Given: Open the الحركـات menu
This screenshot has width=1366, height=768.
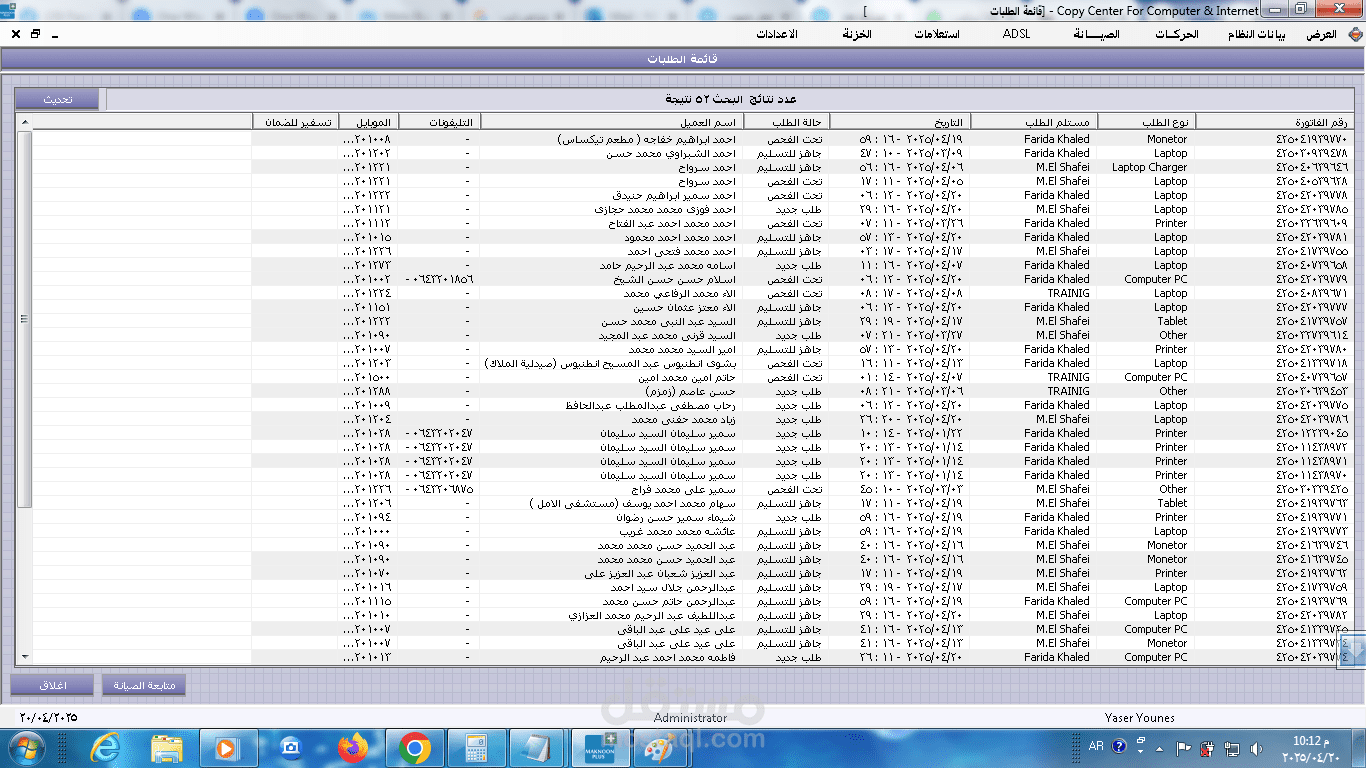Looking at the screenshot, I should pyautogui.click(x=1176, y=34).
